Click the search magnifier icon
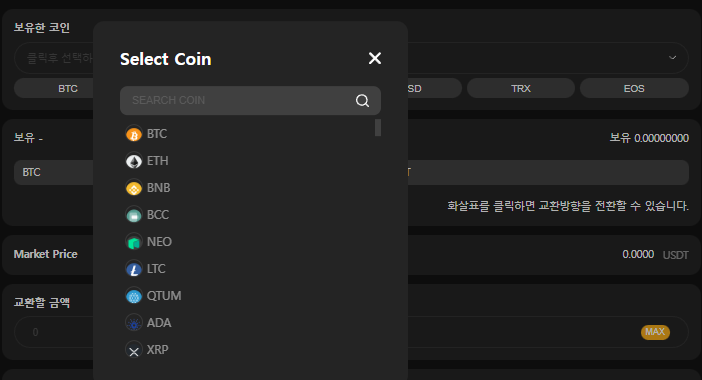 [362, 101]
